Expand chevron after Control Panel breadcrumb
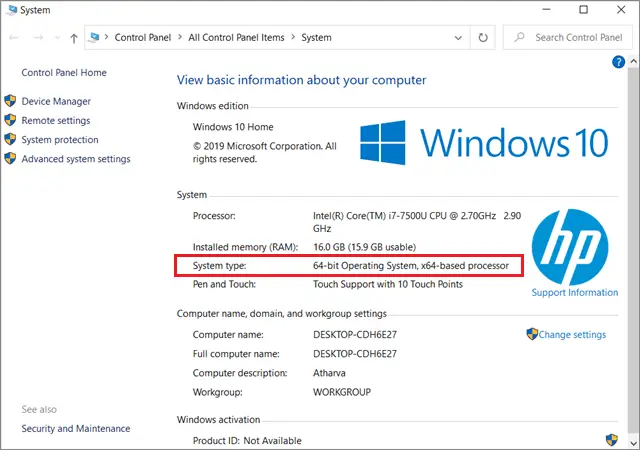This screenshot has width=640, height=450. point(180,37)
